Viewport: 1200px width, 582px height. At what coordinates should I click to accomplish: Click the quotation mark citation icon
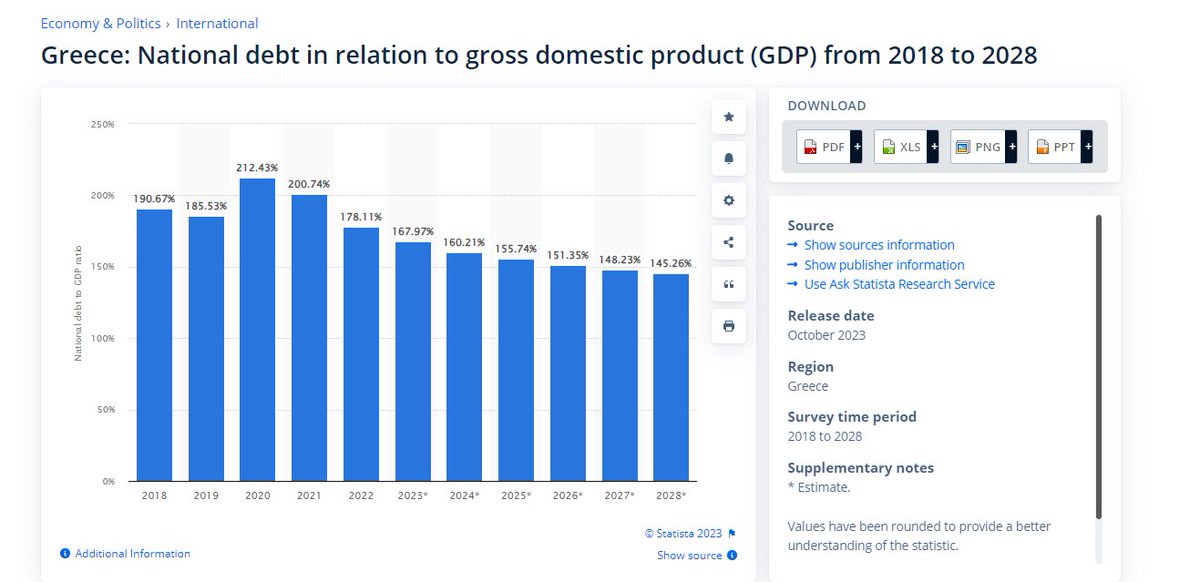point(728,284)
